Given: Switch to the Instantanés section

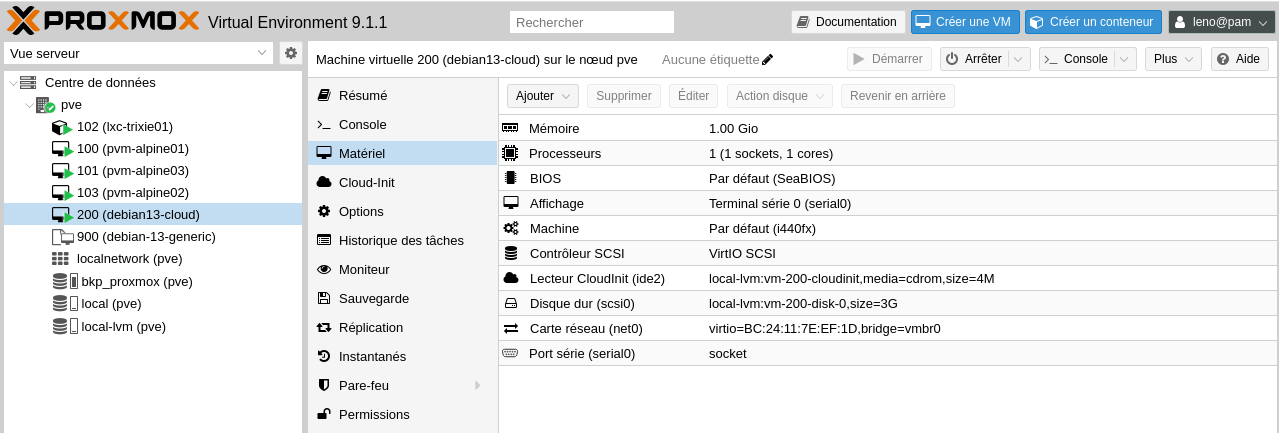Looking at the screenshot, I should coord(372,357).
